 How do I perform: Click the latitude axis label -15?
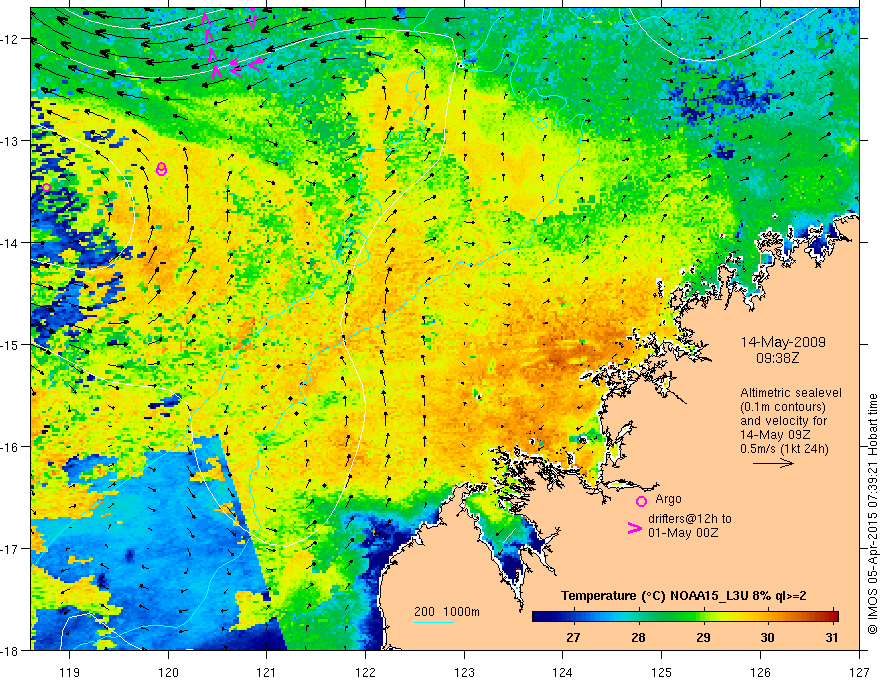coord(11,344)
